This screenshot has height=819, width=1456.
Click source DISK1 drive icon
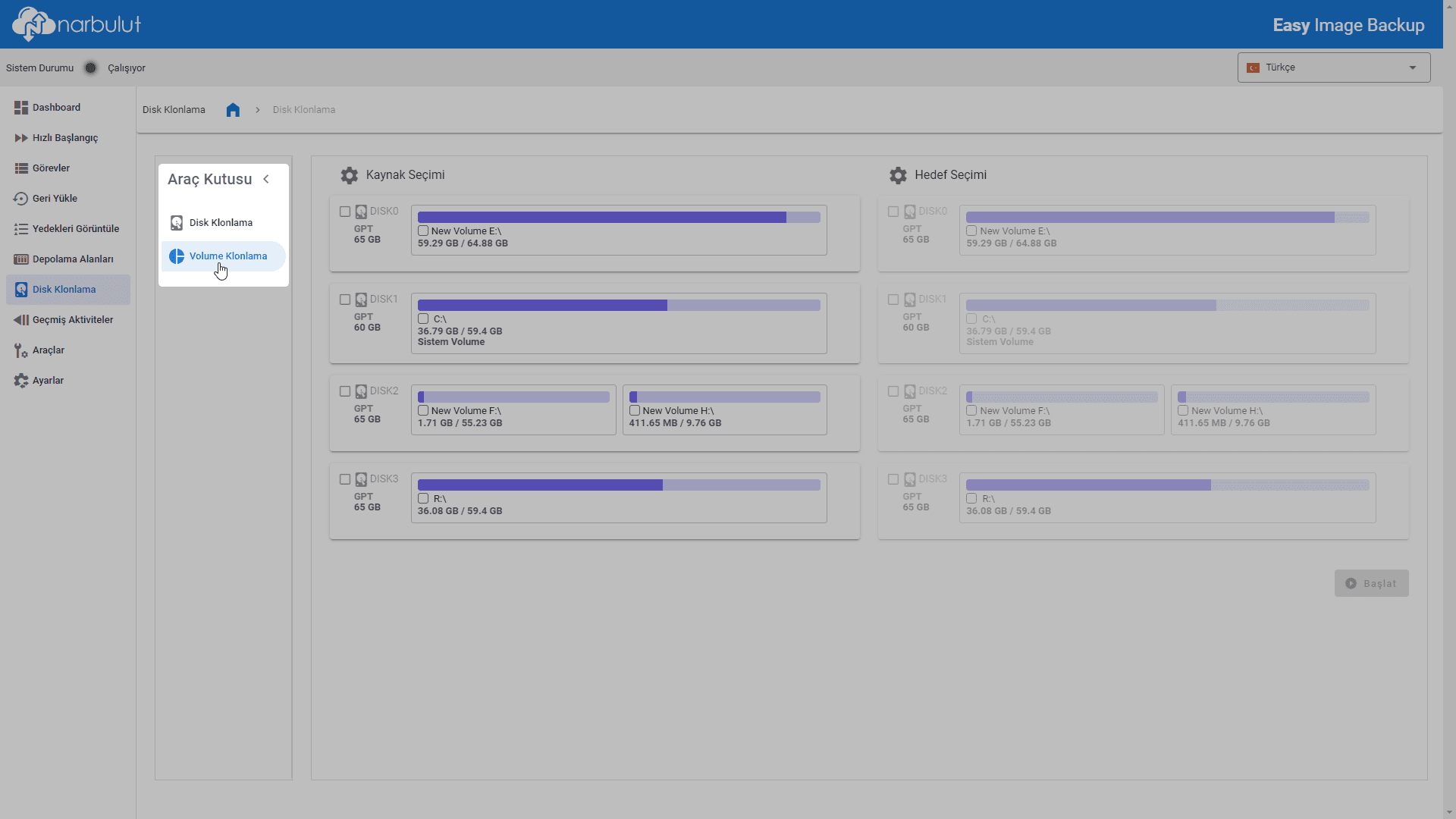pos(361,300)
